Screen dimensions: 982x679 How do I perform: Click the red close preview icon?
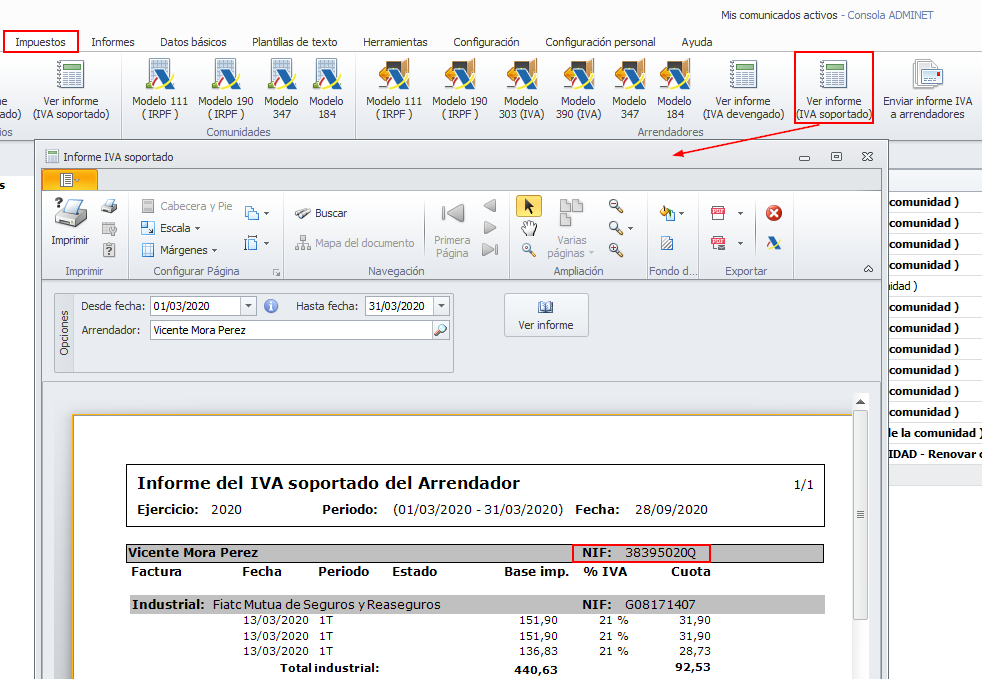[773, 213]
